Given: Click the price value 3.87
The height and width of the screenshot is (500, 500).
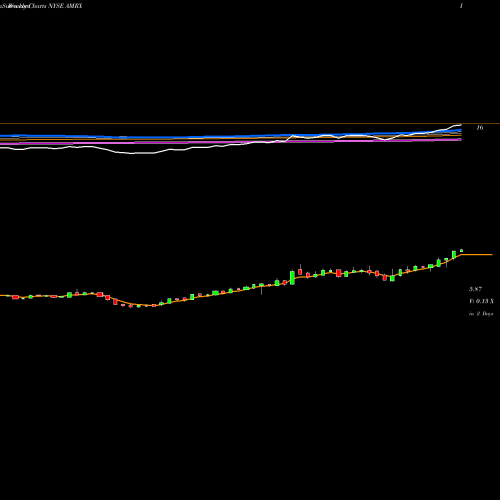Looking at the screenshot, I should coord(475,289).
